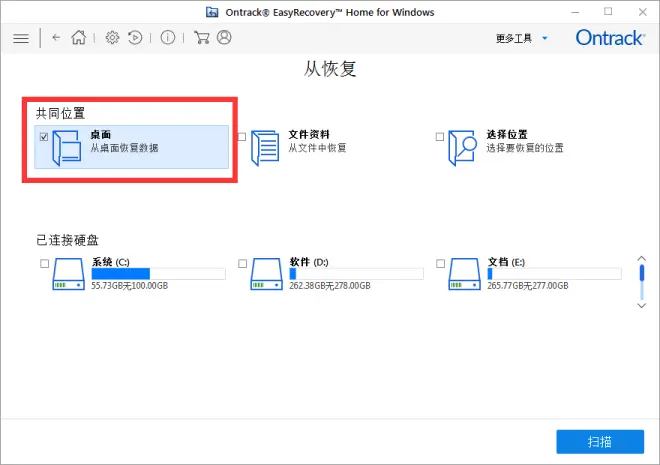Click the Ontrack logo
The height and width of the screenshot is (465, 660).
(610, 38)
